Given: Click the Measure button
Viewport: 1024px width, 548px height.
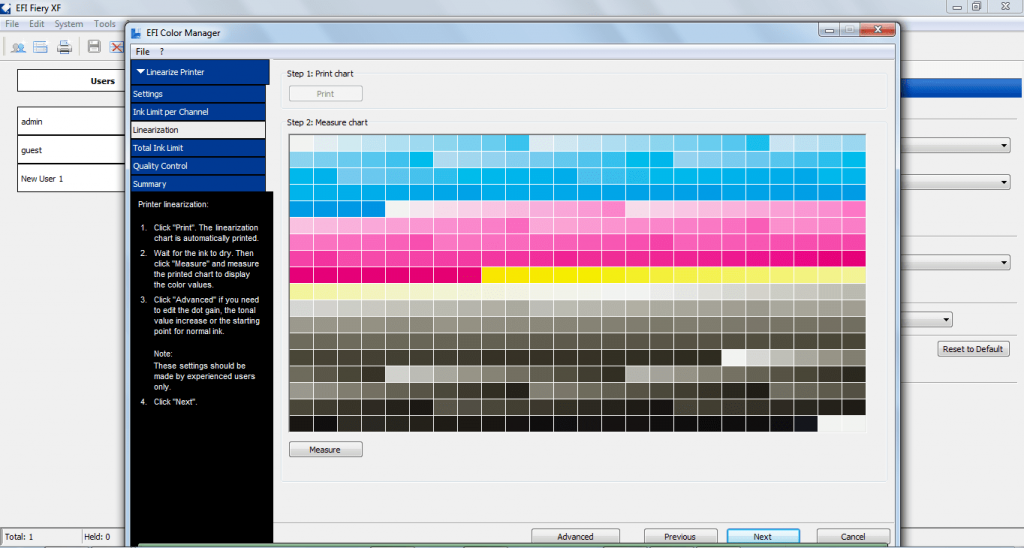Looking at the screenshot, I should [325, 449].
